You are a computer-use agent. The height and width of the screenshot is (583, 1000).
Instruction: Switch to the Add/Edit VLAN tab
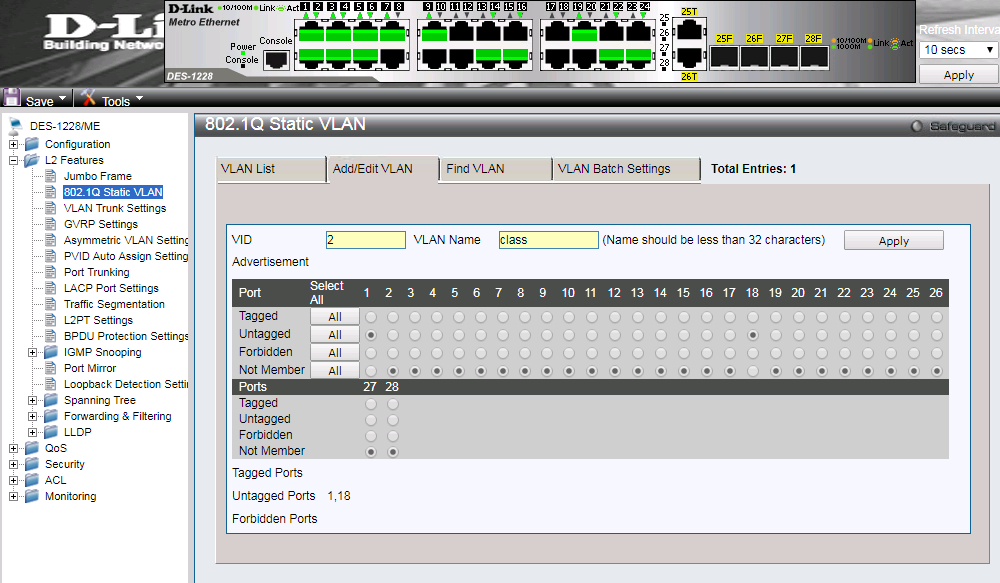383,169
